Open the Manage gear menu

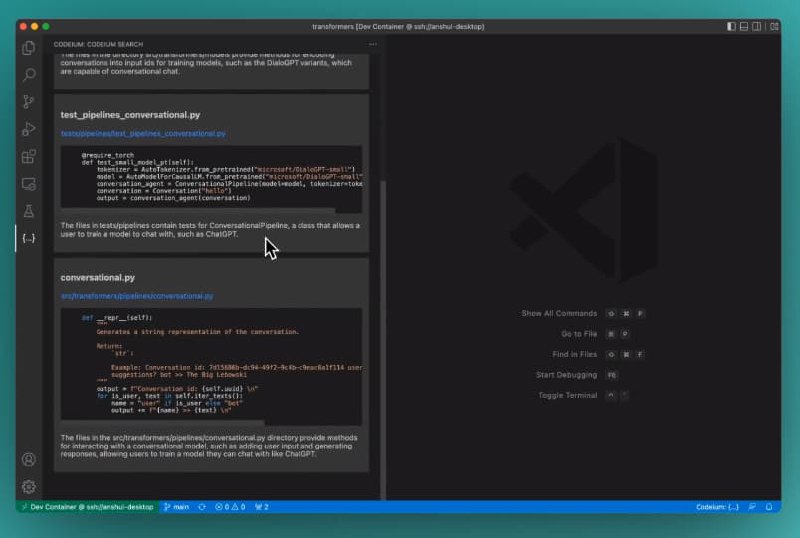(x=29, y=486)
